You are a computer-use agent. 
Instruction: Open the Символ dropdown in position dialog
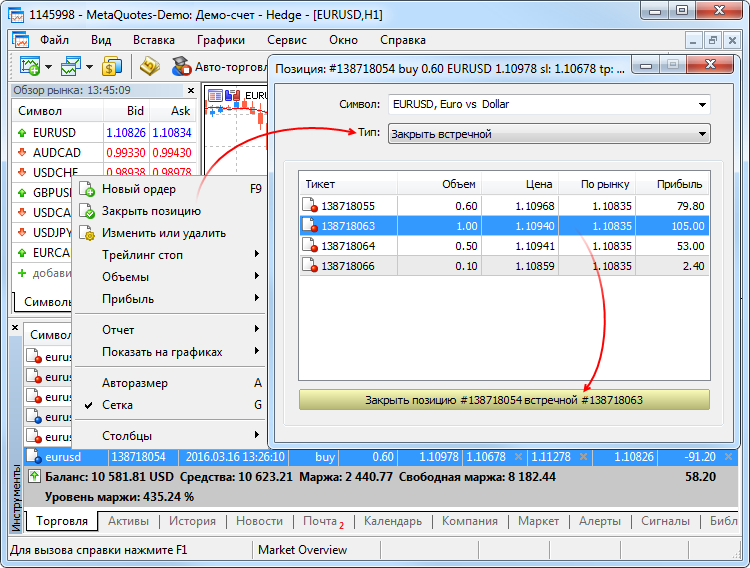(549, 104)
